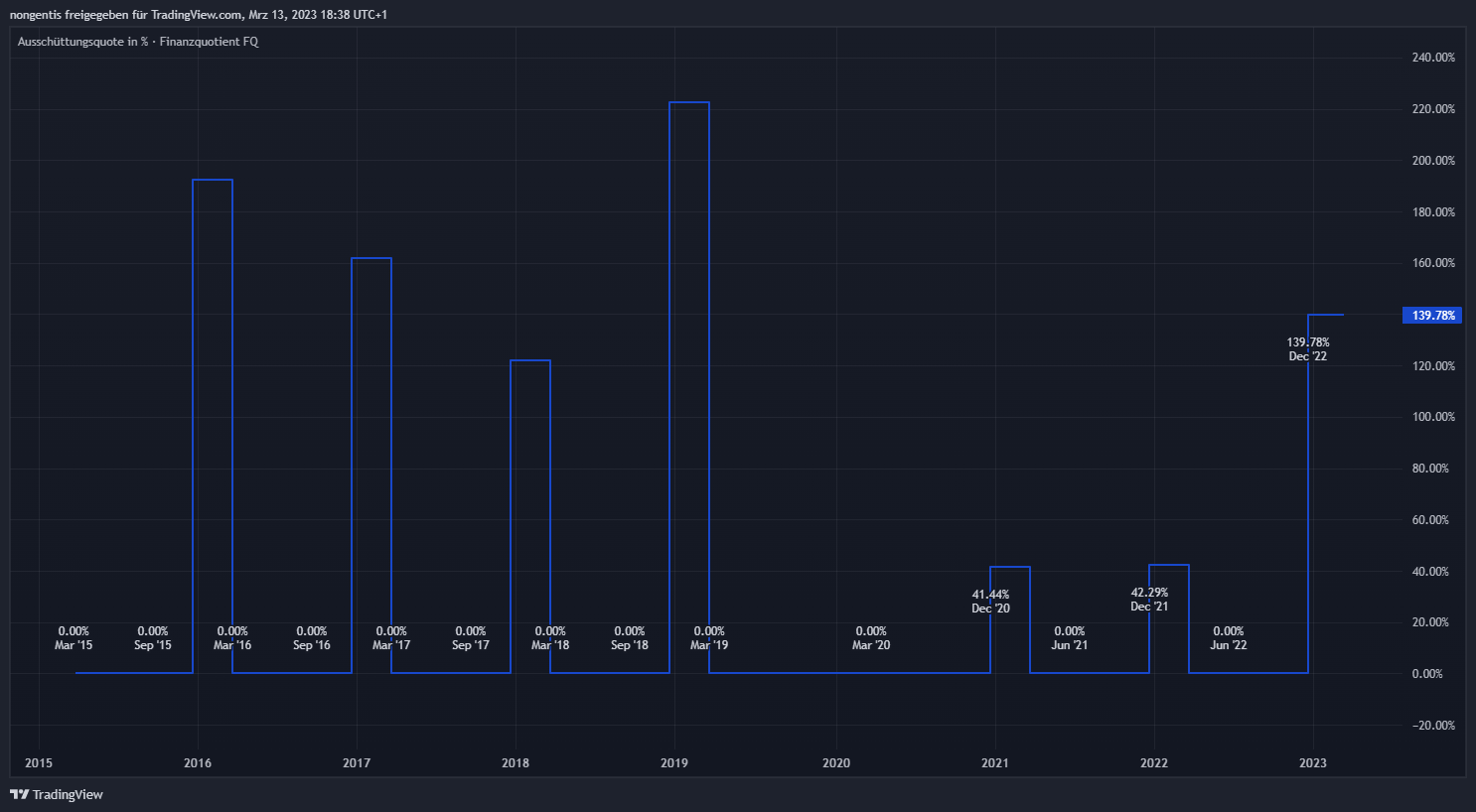Select the Ausschüttungsquote in % legend title

82,42
